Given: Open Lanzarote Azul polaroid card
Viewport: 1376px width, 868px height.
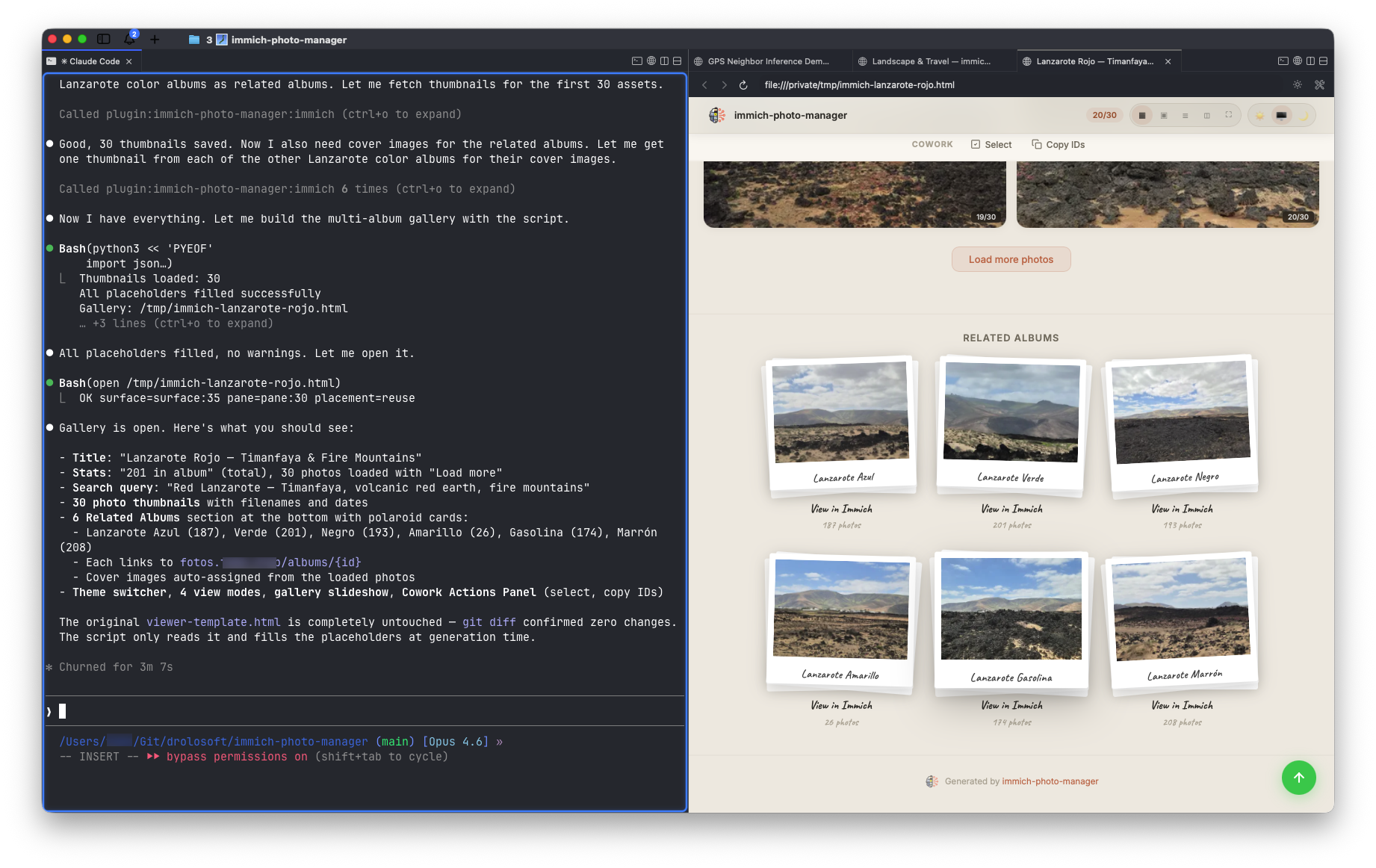Looking at the screenshot, I should (x=842, y=424).
